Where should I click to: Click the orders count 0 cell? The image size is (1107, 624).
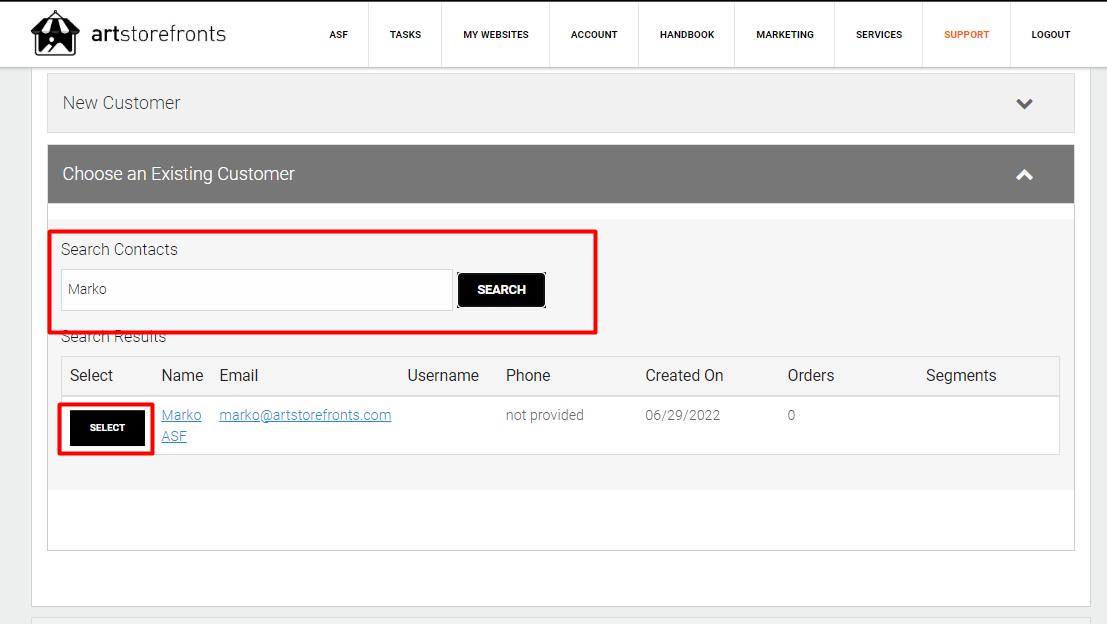click(791, 415)
